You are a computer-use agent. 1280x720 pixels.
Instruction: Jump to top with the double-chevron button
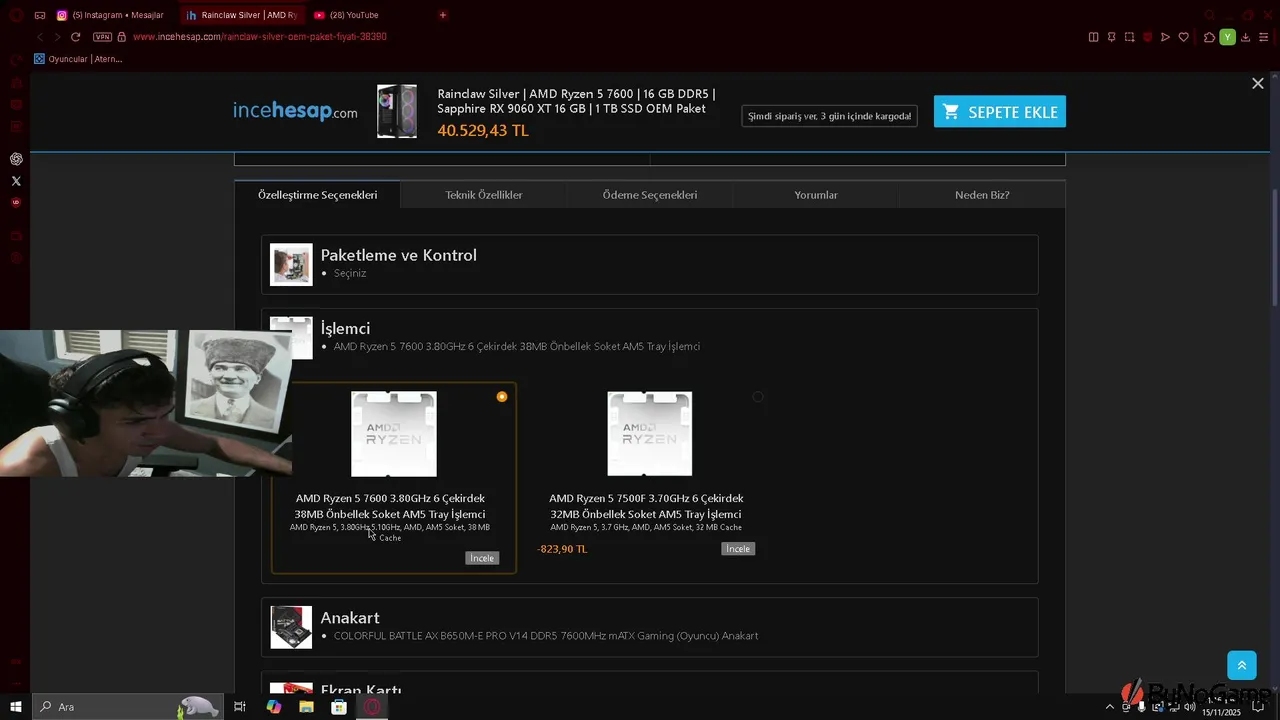click(1242, 665)
